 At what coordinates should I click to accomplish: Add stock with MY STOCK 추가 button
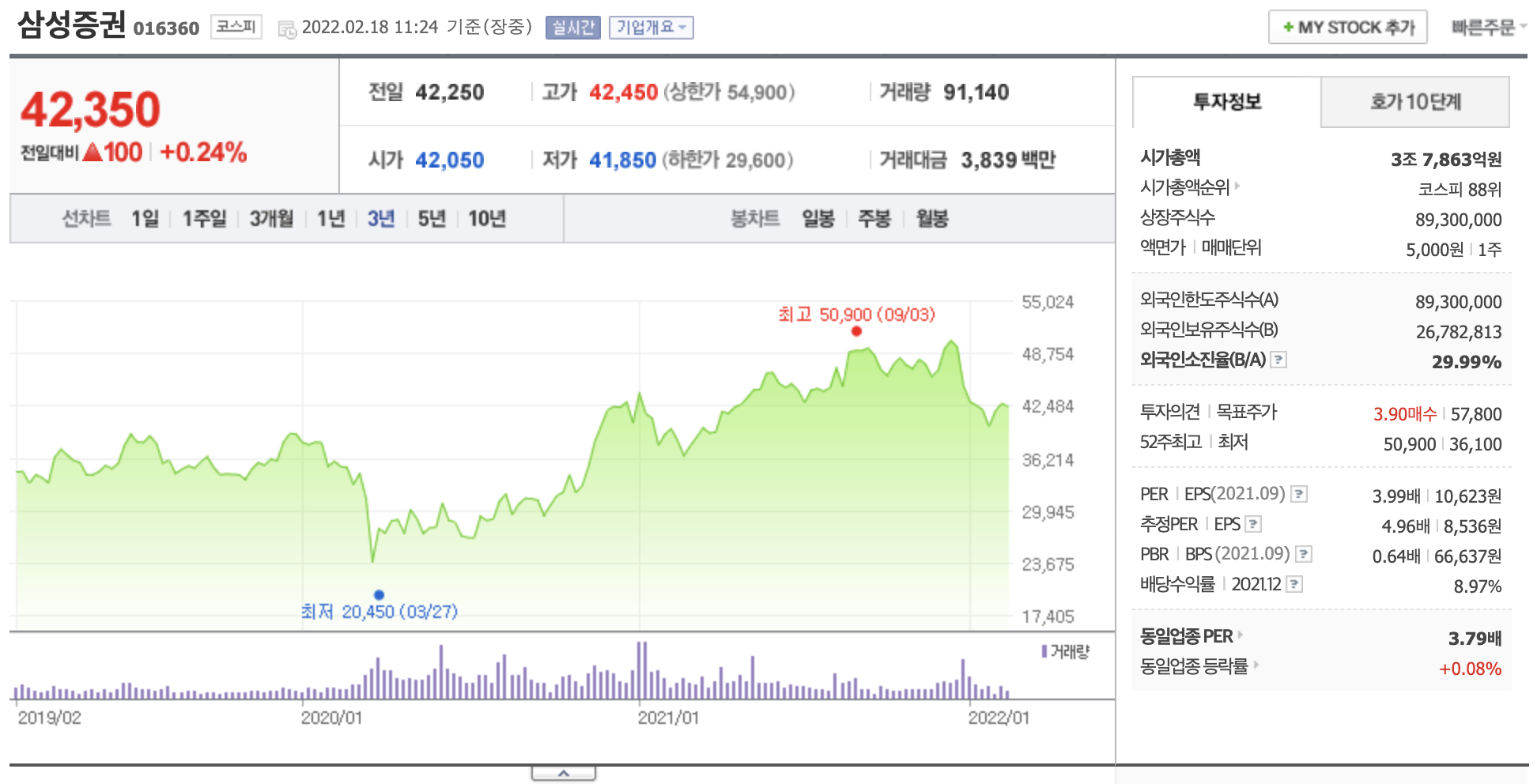pyautogui.click(x=1348, y=28)
